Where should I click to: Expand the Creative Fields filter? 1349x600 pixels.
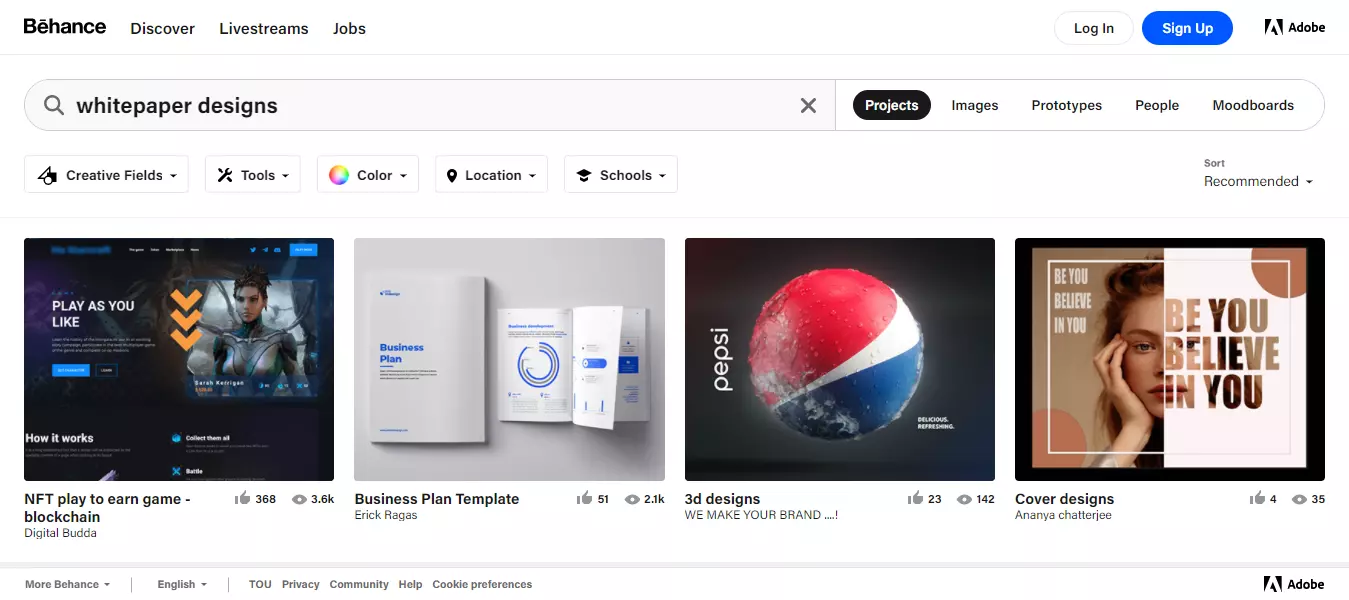[x=106, y=175]
